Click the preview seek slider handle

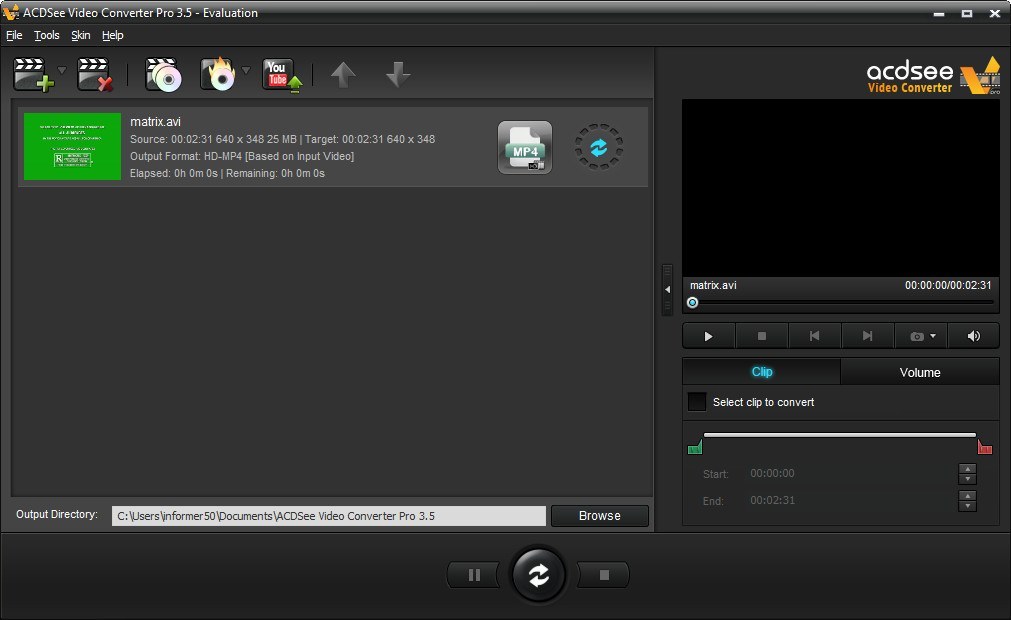click(692, 302)
